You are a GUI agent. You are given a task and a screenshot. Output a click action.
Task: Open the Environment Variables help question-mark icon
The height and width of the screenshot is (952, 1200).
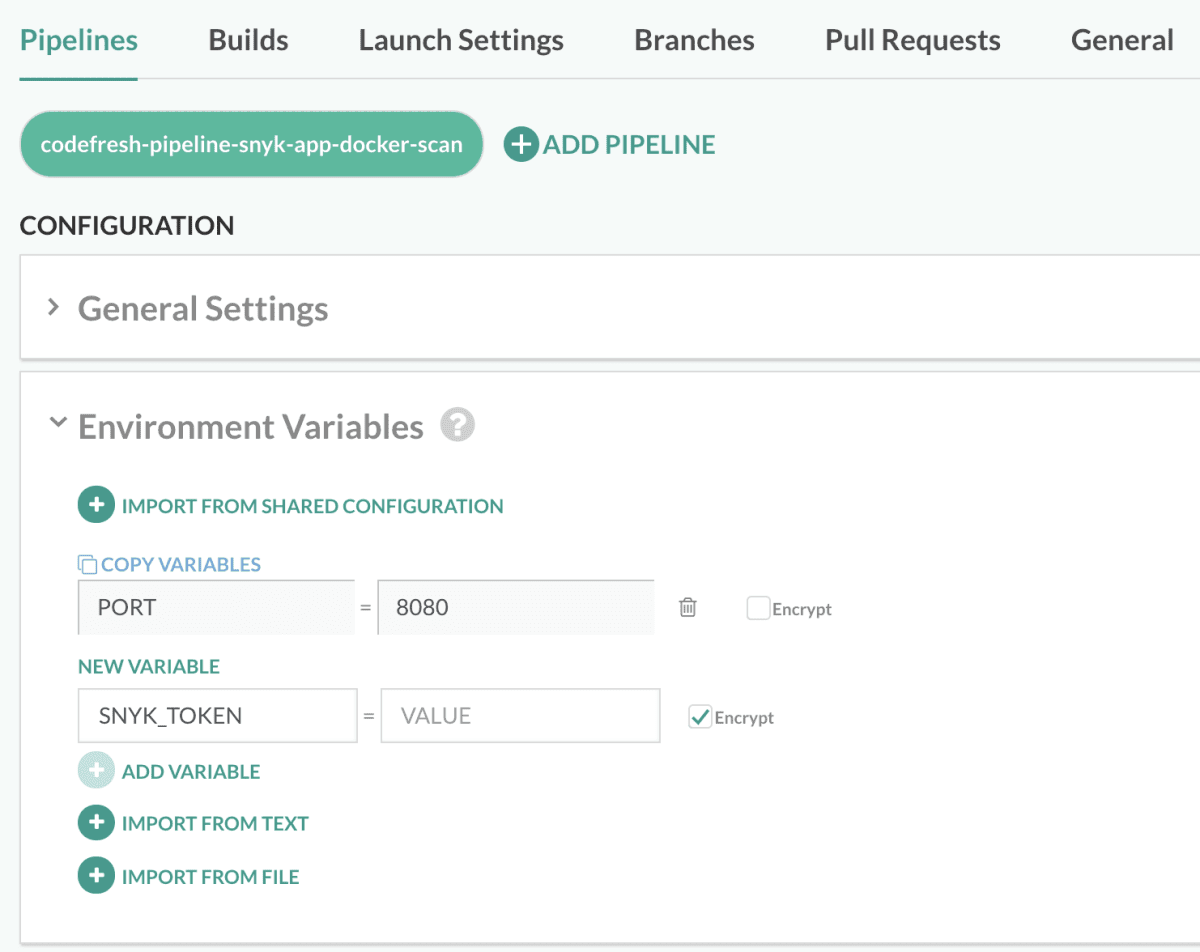[x=458, y=425]
